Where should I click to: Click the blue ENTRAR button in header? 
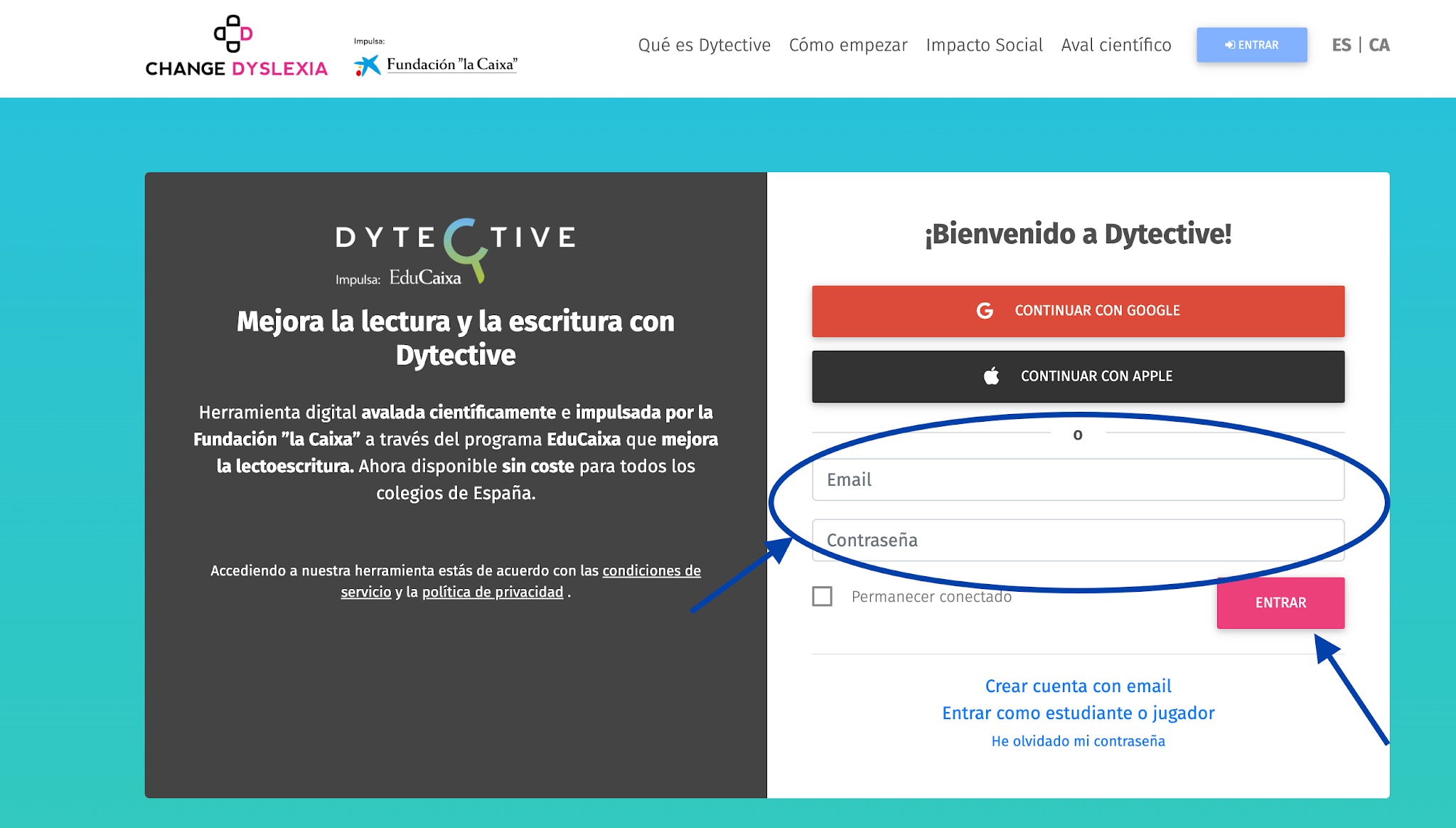click(x=1251, y=45)
